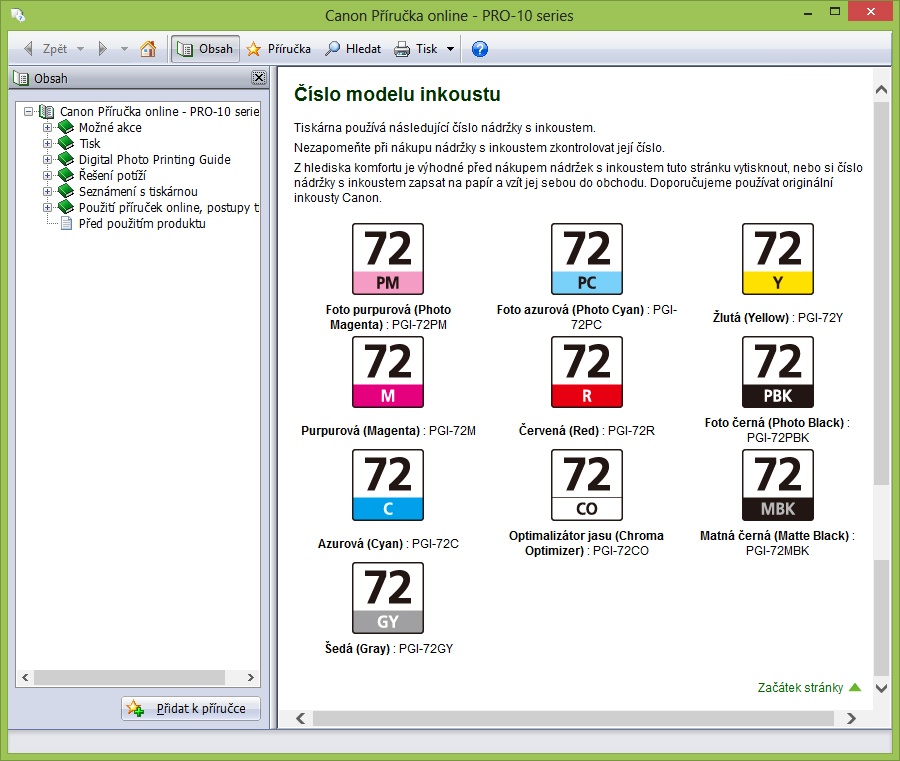Go to the Home page icon
Screen dimensions: 900x761
[148, 49]
